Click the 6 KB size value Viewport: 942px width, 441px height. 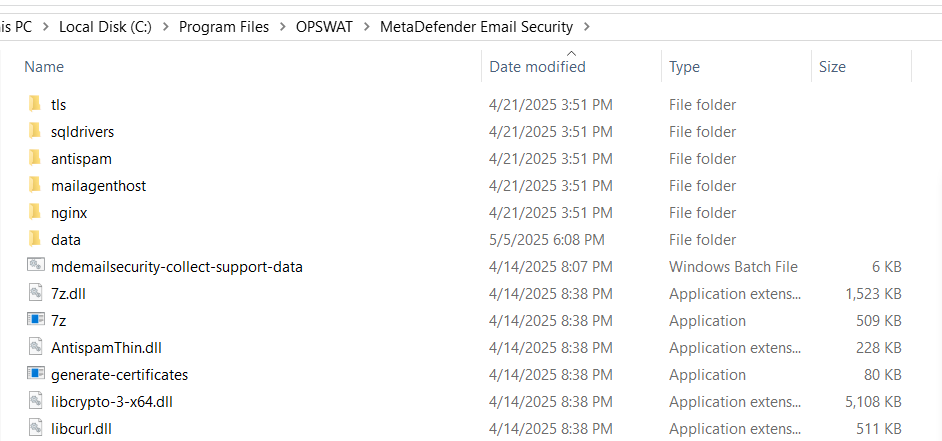pyautogui.click(x=886, y=267)
